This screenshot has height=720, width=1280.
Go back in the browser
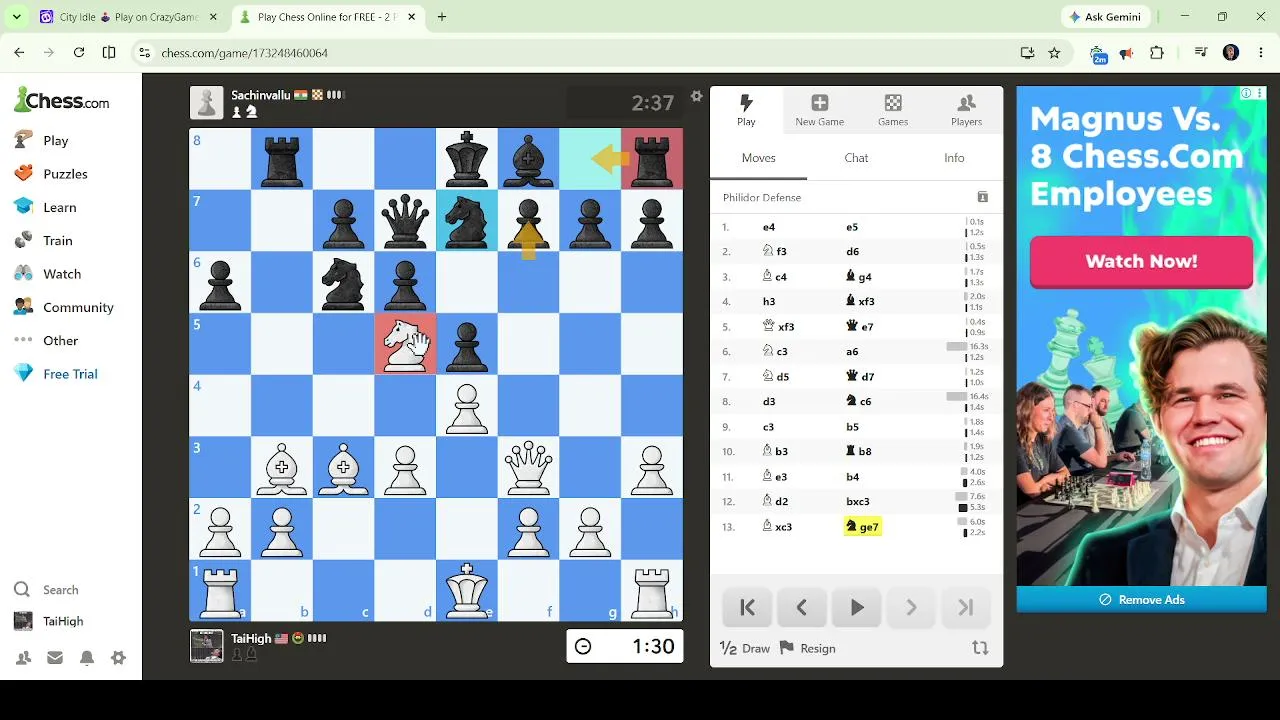tap(19, 53)
